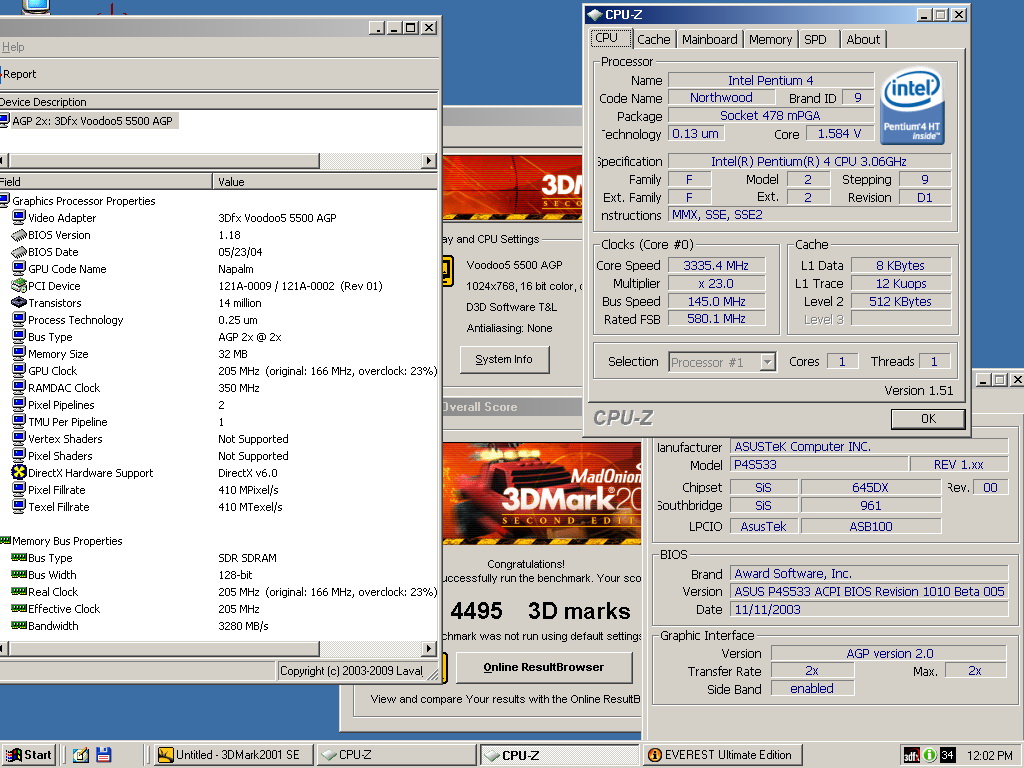This screenshot has width=1024, height=768.
Task: Click the Report toolbar button in EVEREST
Action: pos(19,74)
